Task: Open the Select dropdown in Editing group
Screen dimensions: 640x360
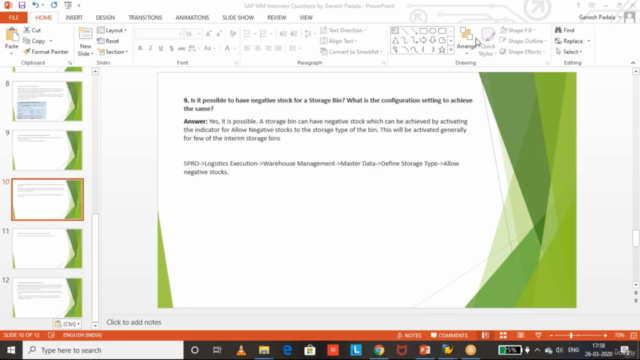Action: (569, 52)
